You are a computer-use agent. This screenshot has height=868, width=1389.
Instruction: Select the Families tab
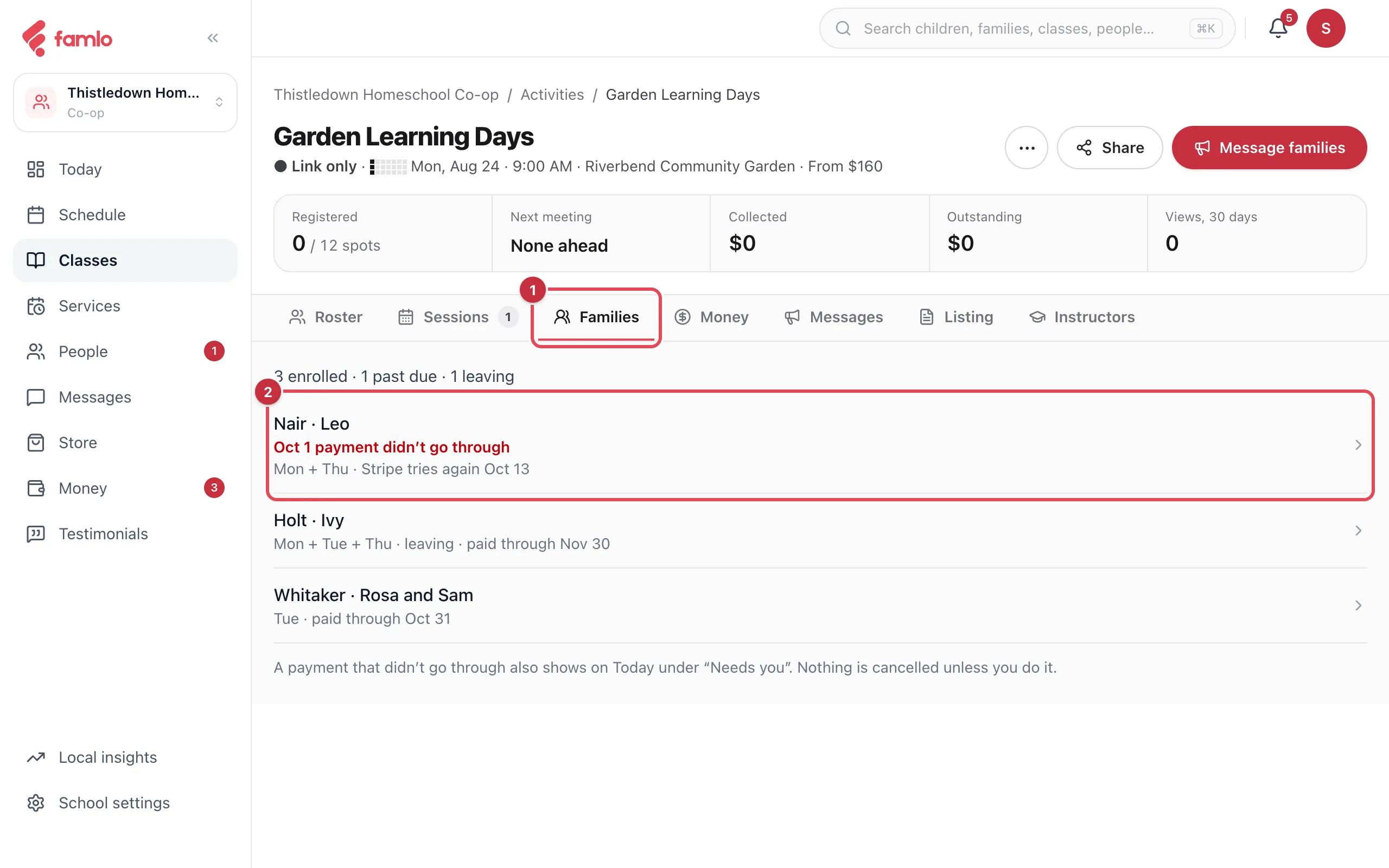point(596,317)
